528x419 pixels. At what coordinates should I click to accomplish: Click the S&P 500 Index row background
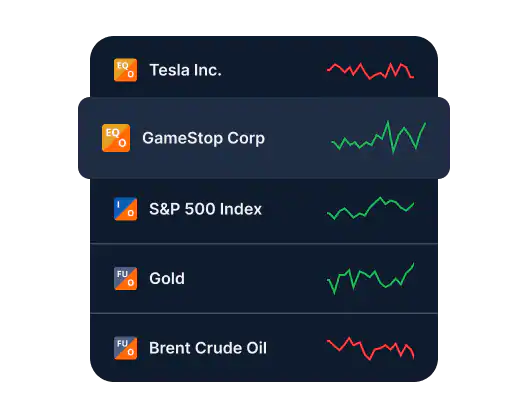tap(264, 211)
